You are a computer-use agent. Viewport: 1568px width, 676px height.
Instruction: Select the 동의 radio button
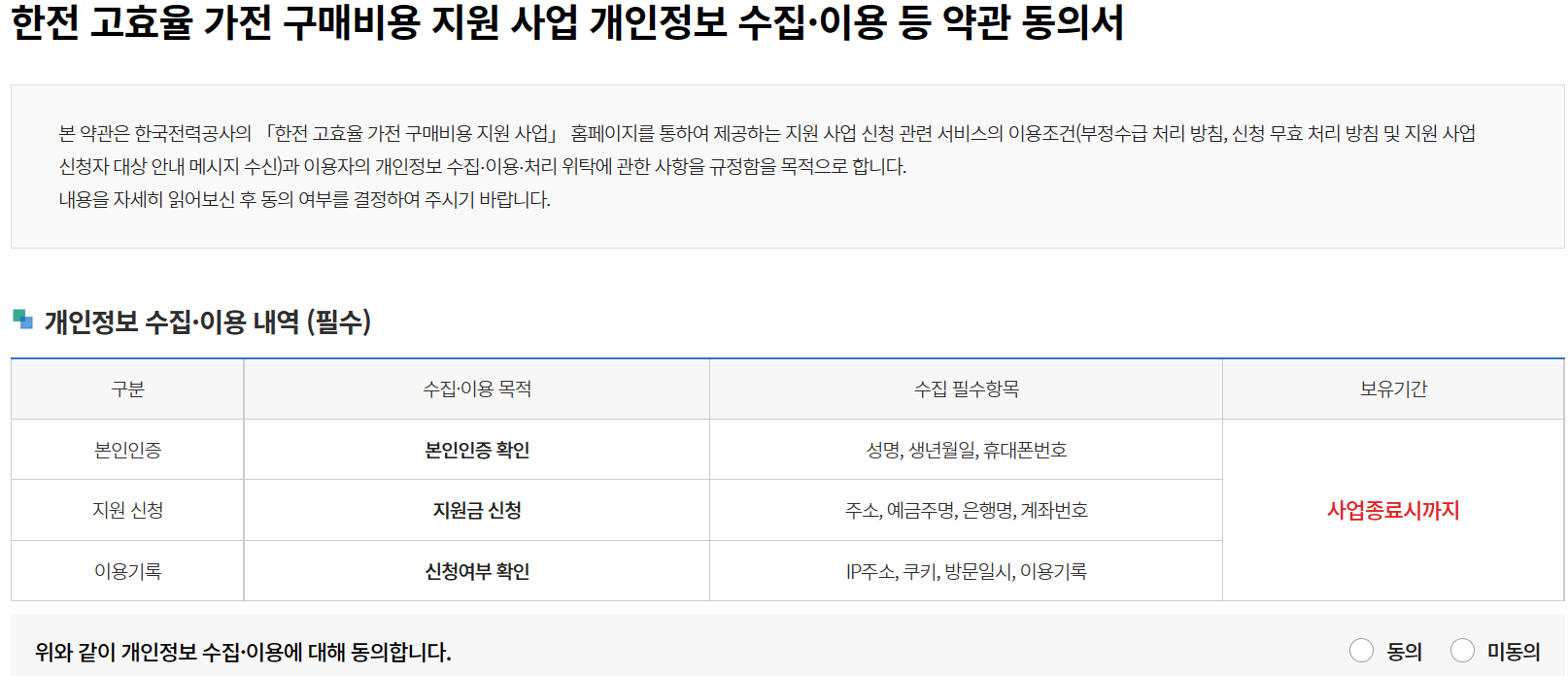click(1362, 651)
